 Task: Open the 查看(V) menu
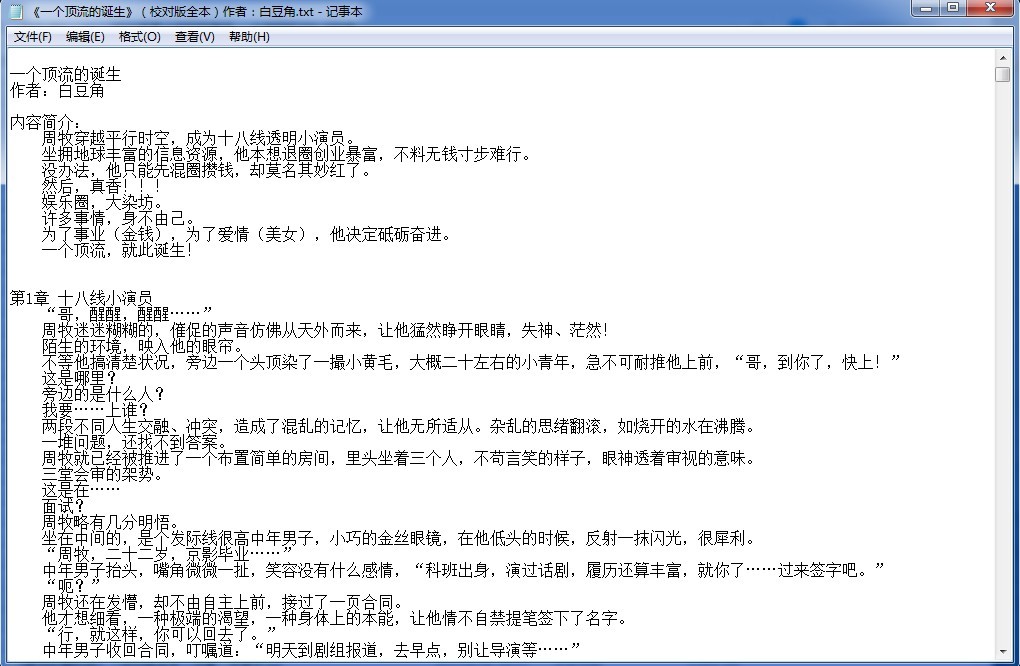click(x=195, y=37)
